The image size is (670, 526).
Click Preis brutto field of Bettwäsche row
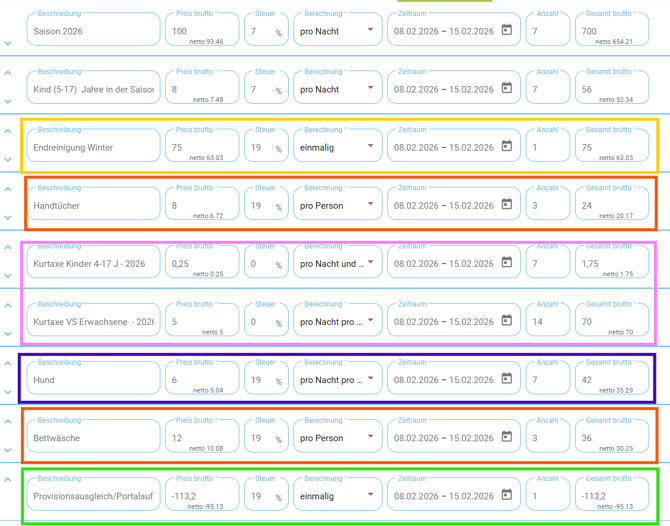[x=200, y=437]
